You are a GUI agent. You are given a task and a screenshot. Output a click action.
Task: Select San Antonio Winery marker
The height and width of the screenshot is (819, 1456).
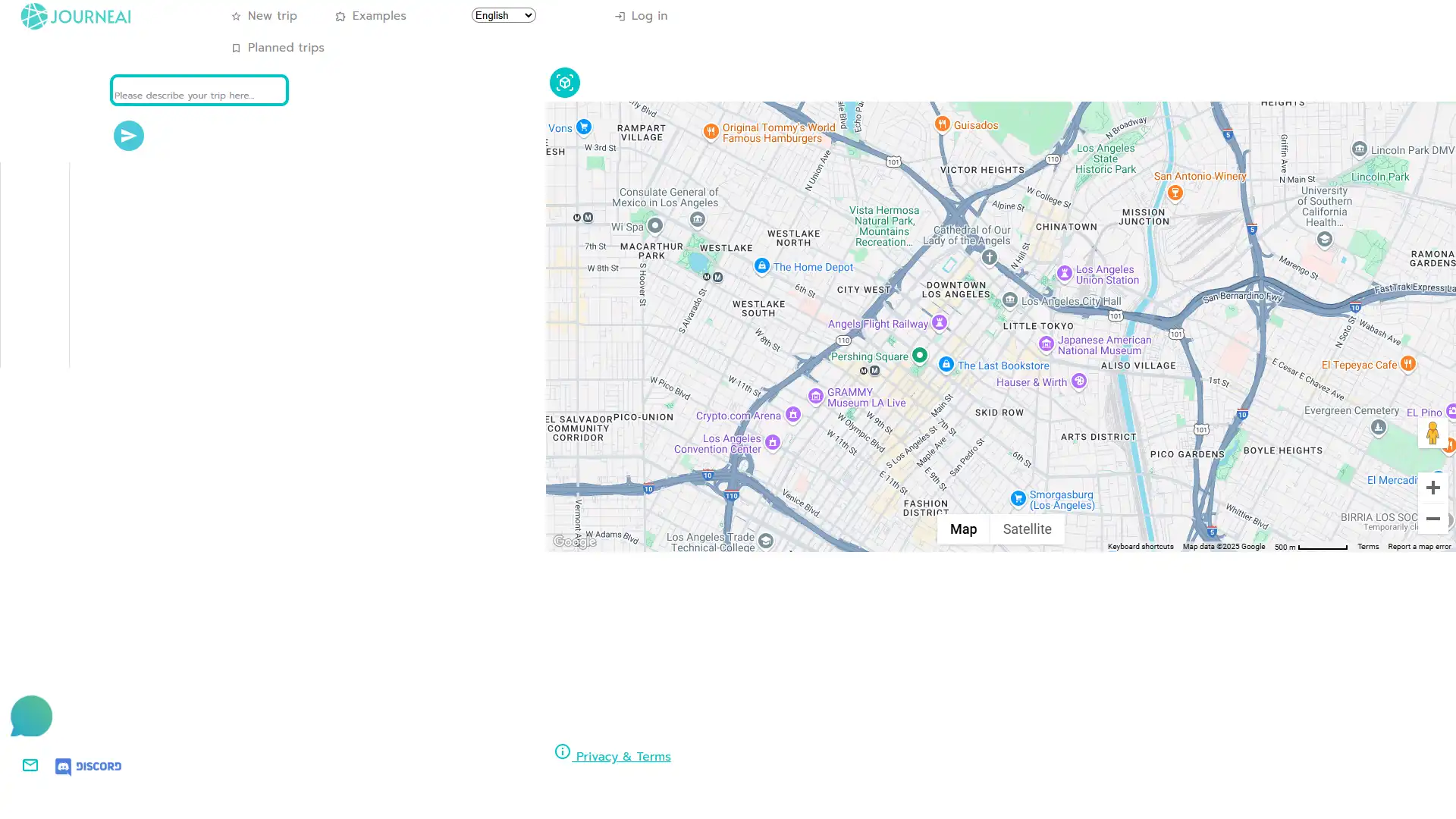pos(1175,193)
